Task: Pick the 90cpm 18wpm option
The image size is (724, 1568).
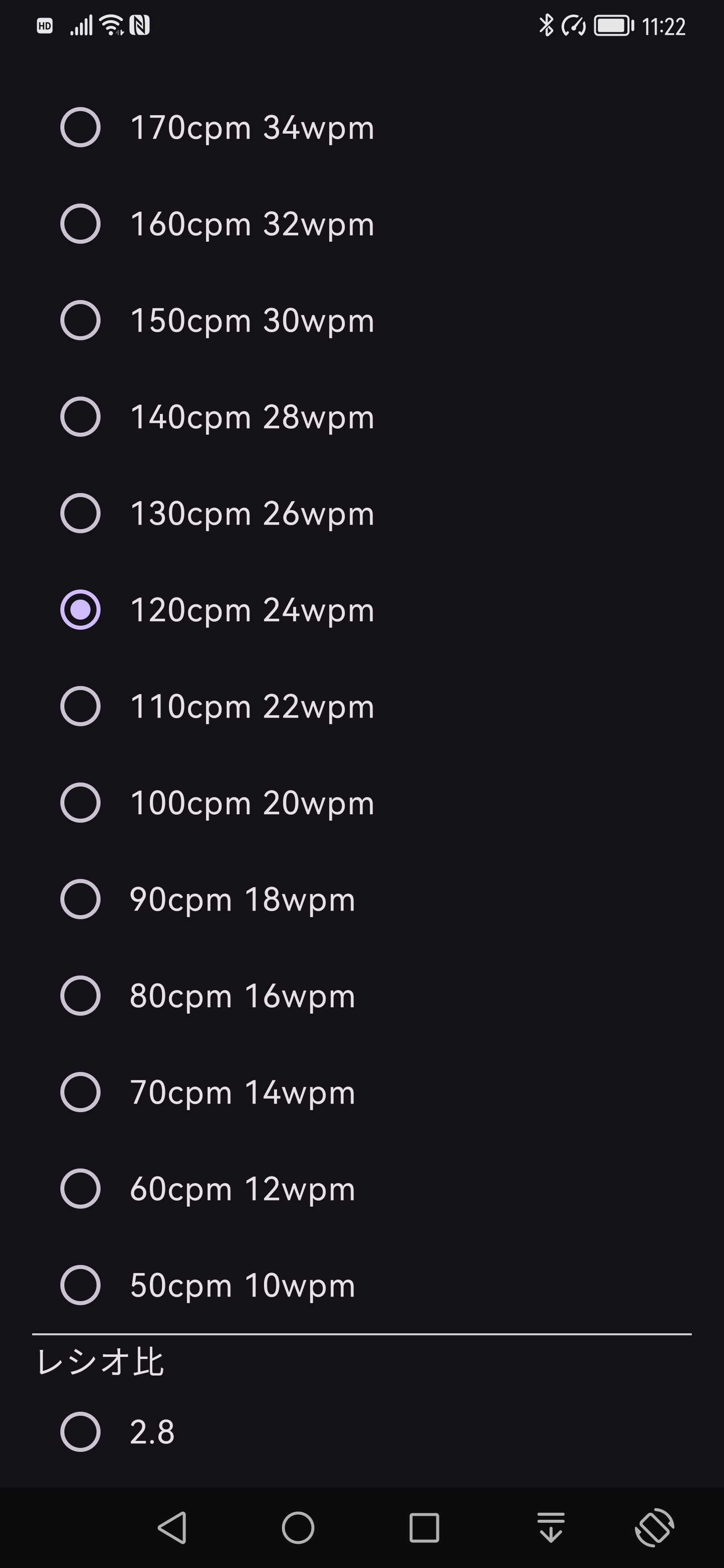Action: coord(80,899)
